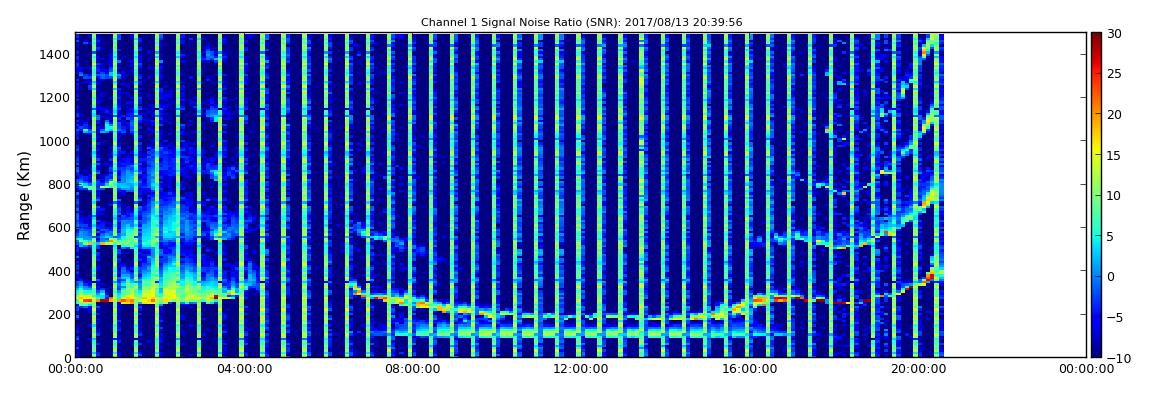Click the 1400 range tick label
The width and height of the screenshot is (1150, 407).
point(56,54)
